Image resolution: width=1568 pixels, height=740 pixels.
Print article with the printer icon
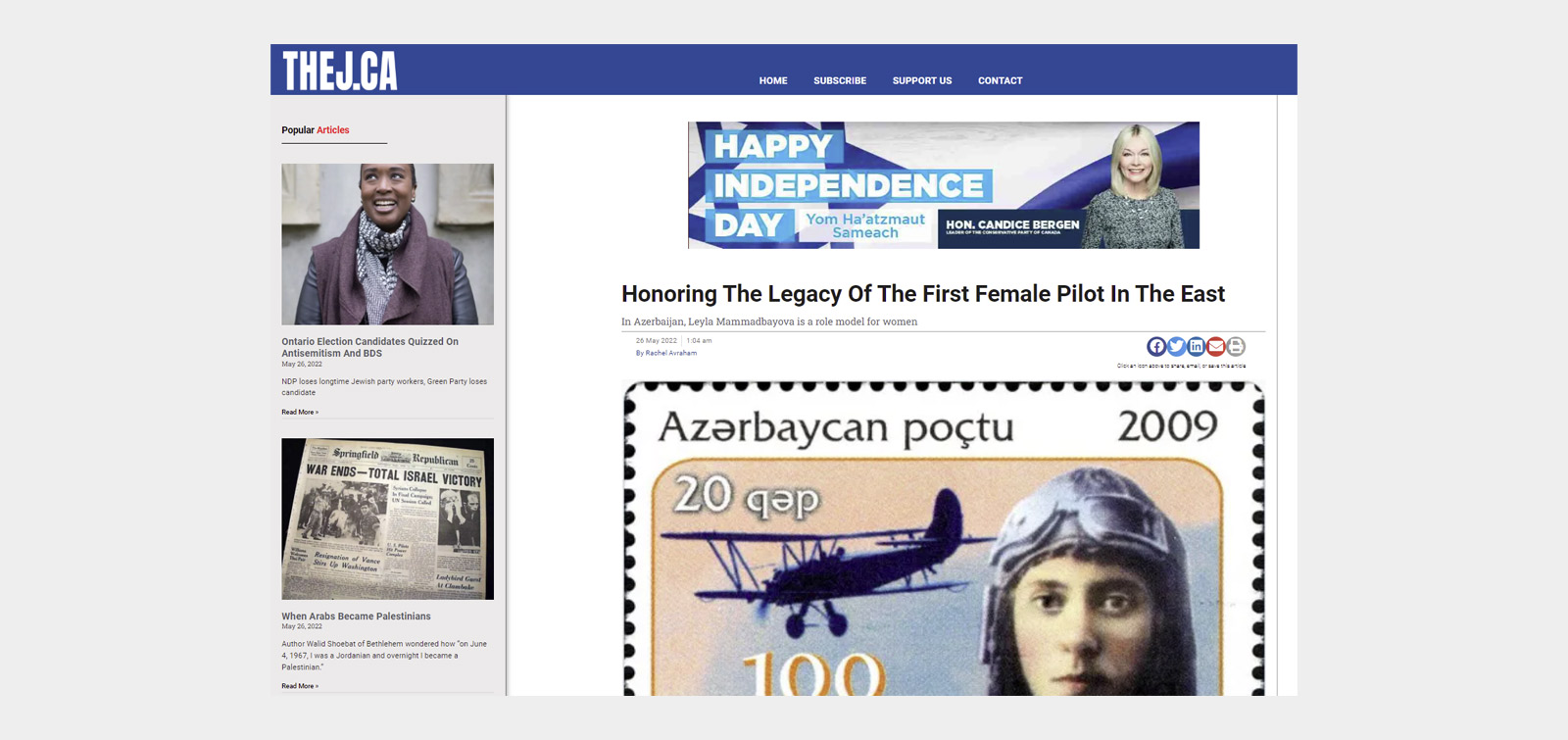(1236, 346)
